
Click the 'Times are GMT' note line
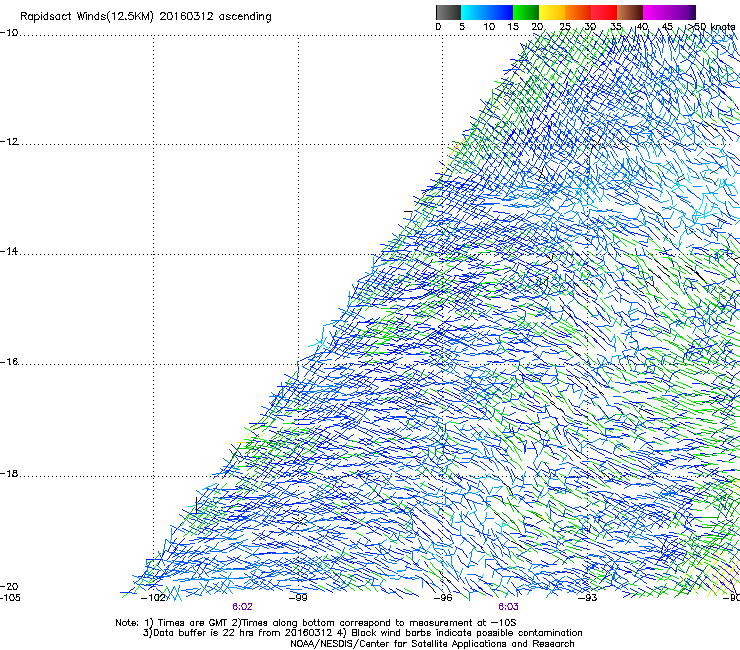316,623
